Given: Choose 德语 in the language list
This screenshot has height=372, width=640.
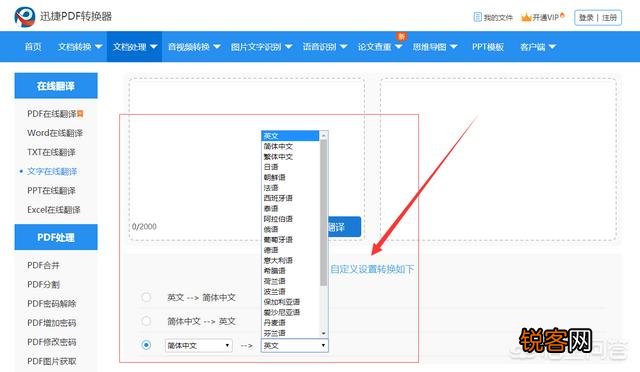Looking at the screenshot, I should pyautogui.click(x=290, y=250).
